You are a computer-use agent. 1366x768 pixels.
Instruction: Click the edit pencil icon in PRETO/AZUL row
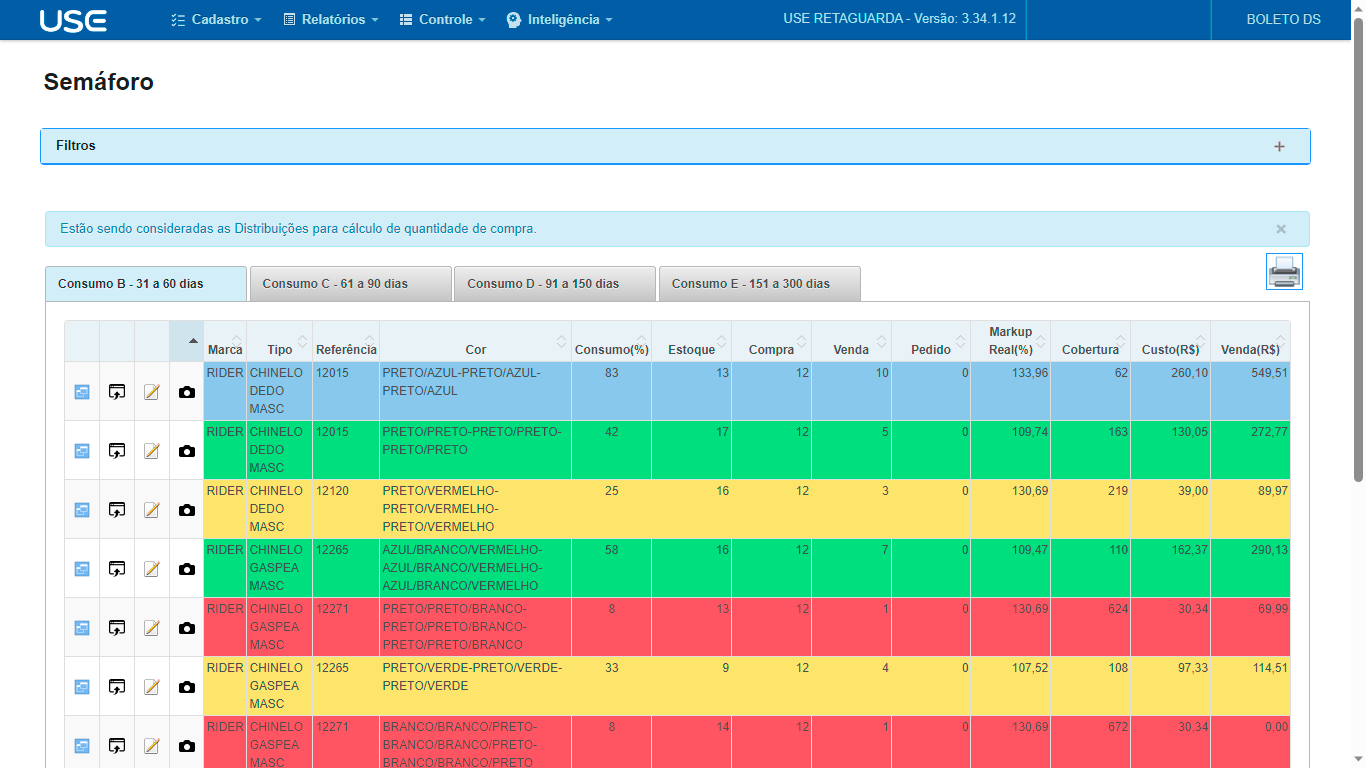[x=152, y=392]
